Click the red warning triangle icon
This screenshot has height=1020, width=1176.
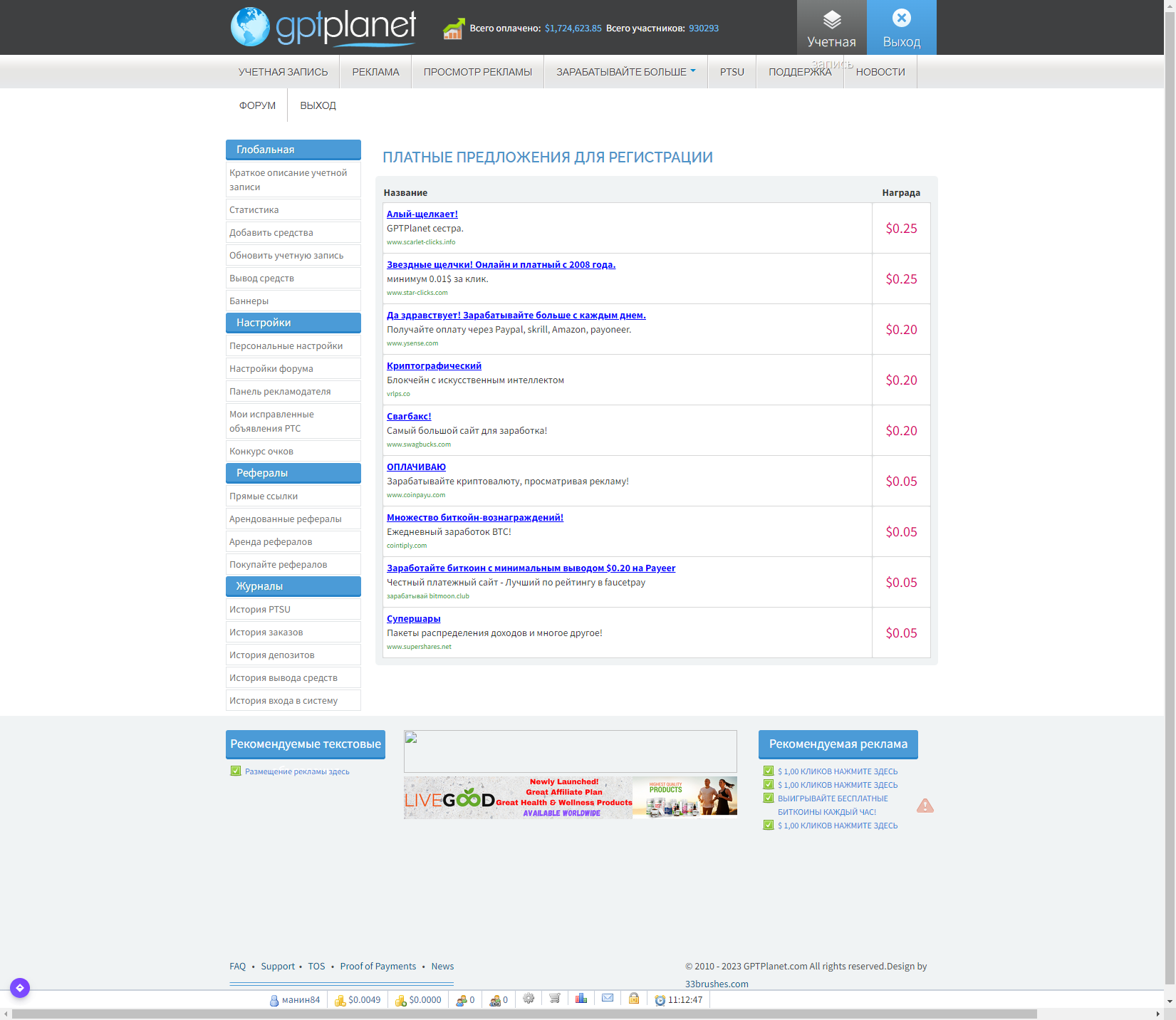(925, 806)
